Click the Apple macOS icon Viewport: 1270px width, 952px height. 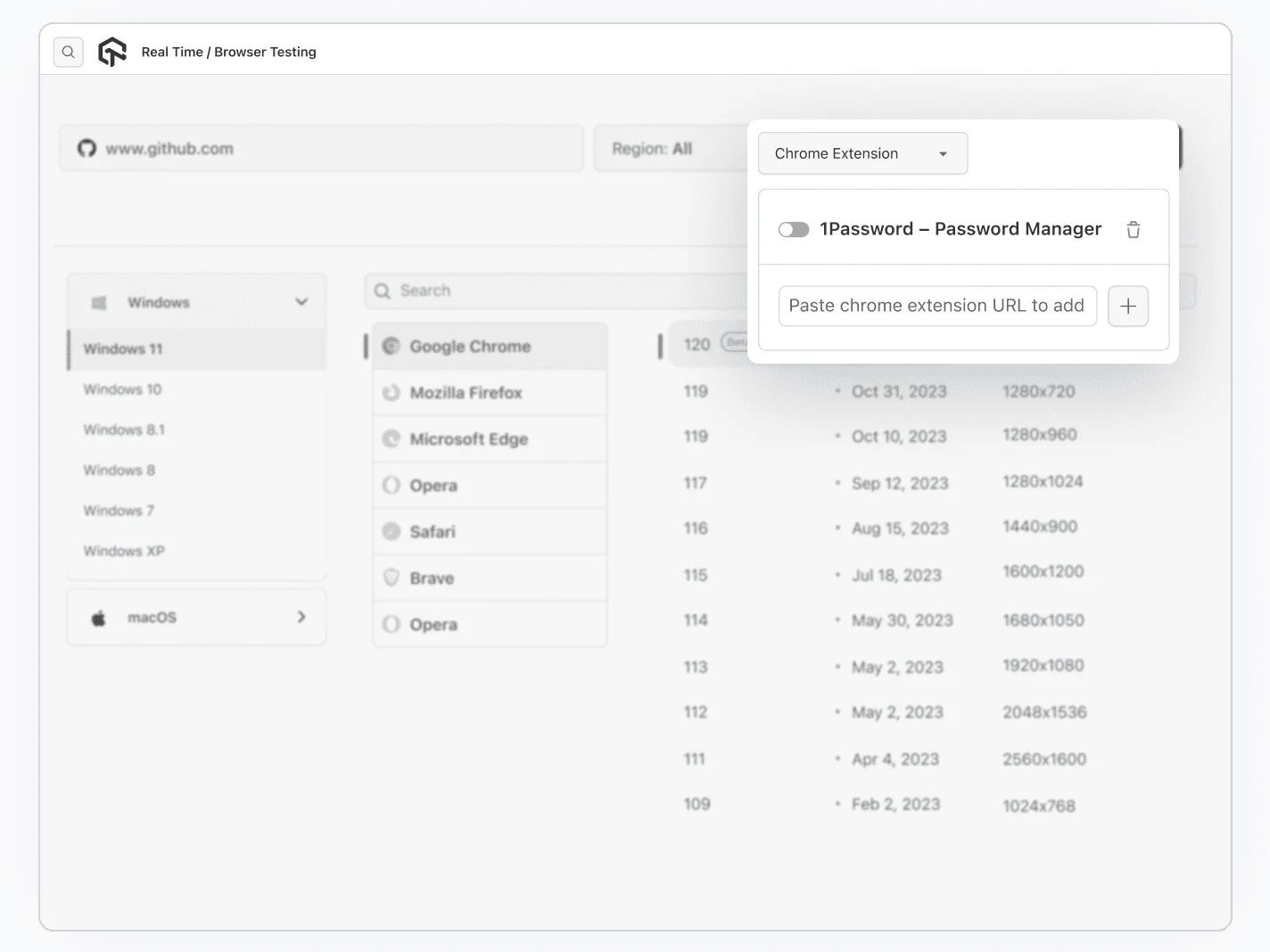click(x=99, y=618)
